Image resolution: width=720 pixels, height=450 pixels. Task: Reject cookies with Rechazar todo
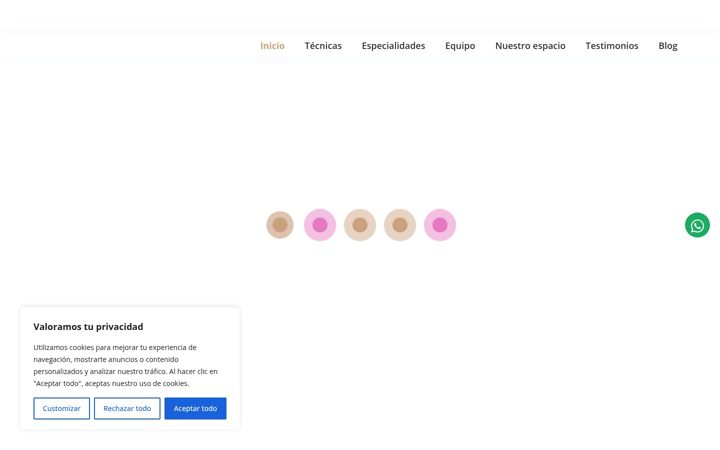pos(127,408)
